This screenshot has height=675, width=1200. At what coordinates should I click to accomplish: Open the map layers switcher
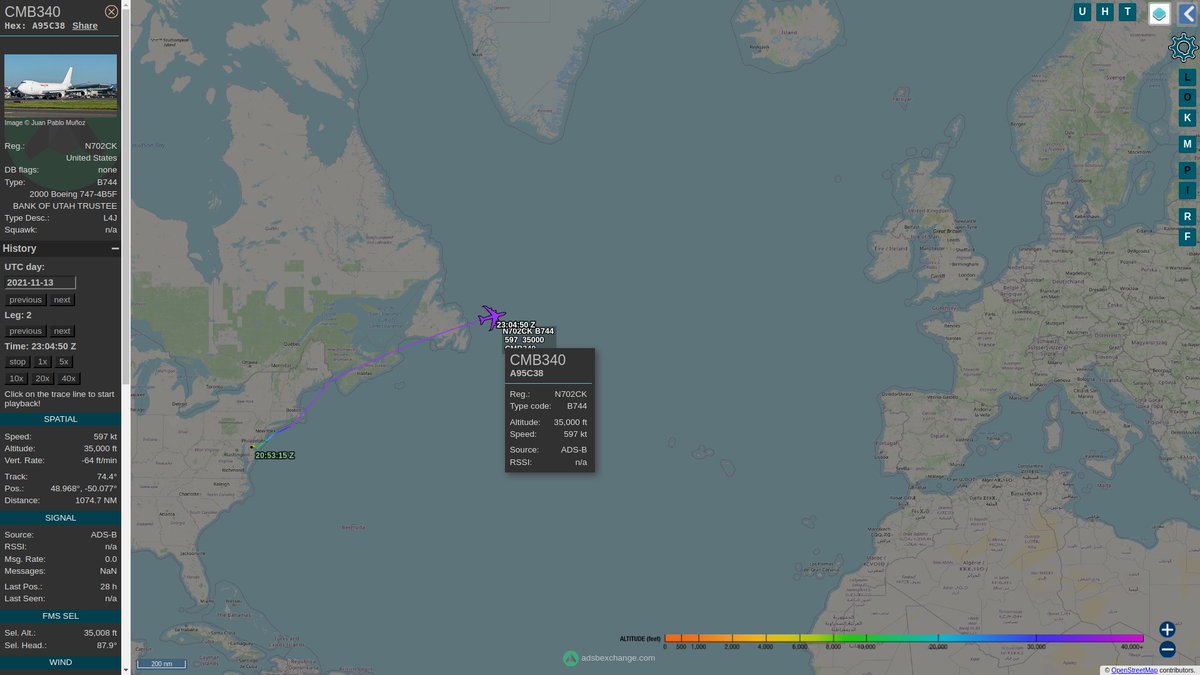1159,13
